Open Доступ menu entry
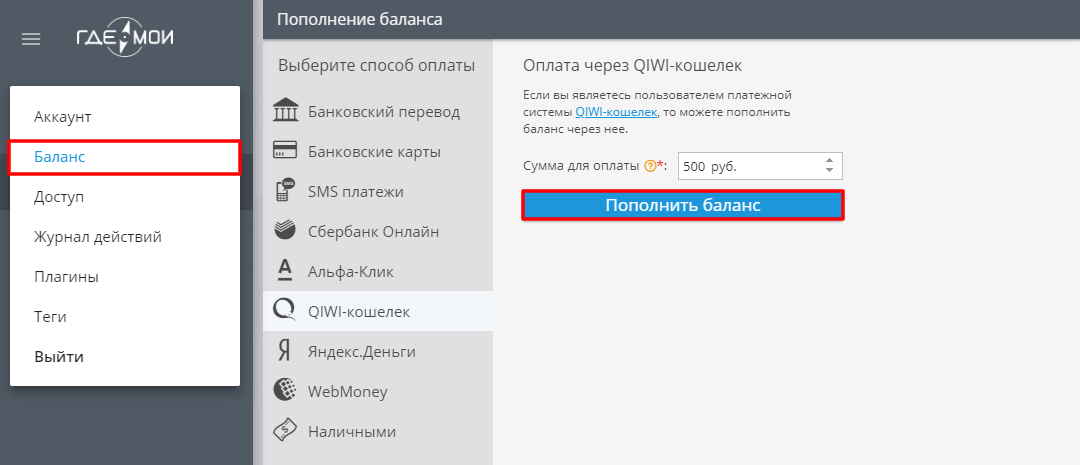The image size is (1080, 465). pos(125,197)
